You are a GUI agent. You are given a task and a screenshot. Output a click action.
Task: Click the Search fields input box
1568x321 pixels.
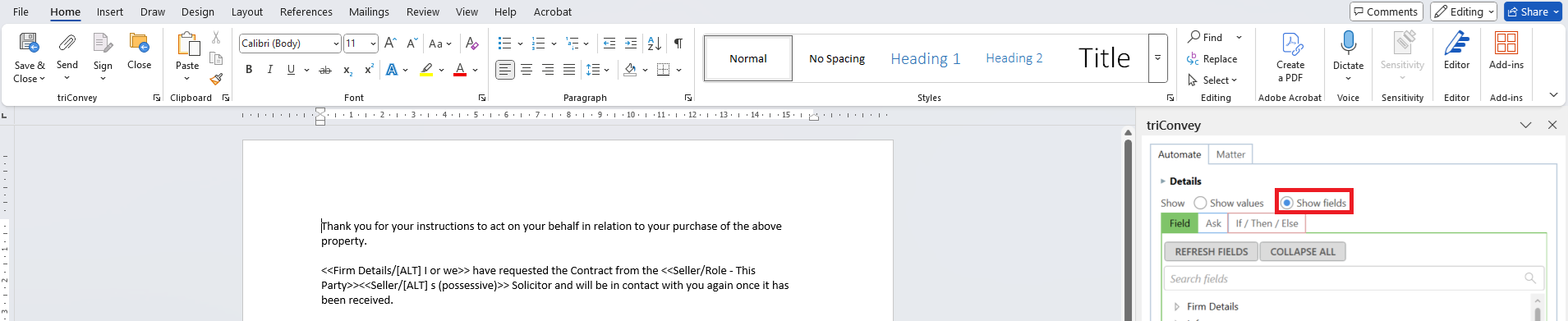1354,278
